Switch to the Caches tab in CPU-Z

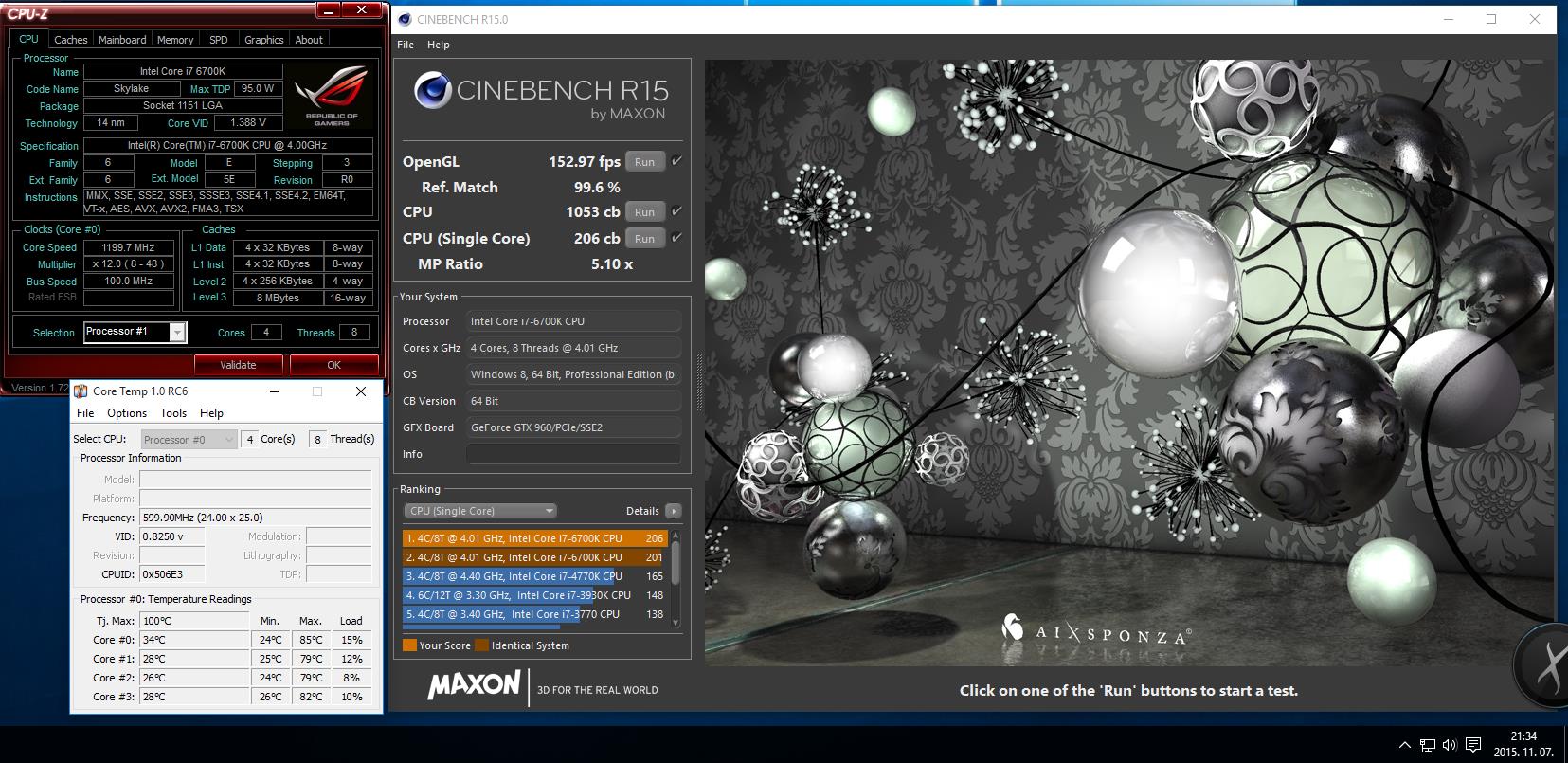[70, 40]
